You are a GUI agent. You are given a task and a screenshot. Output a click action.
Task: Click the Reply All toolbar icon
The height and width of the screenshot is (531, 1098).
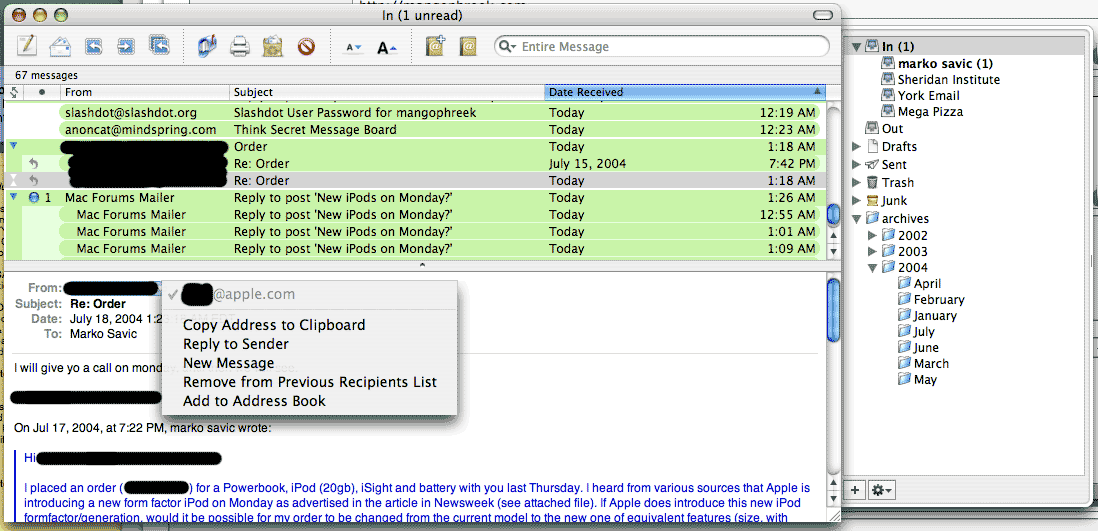pos(159,46)
